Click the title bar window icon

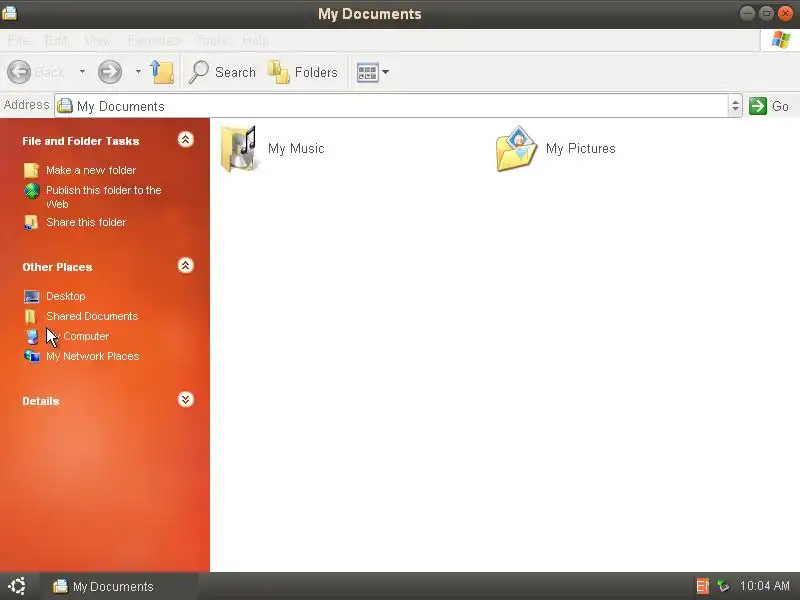9,13
